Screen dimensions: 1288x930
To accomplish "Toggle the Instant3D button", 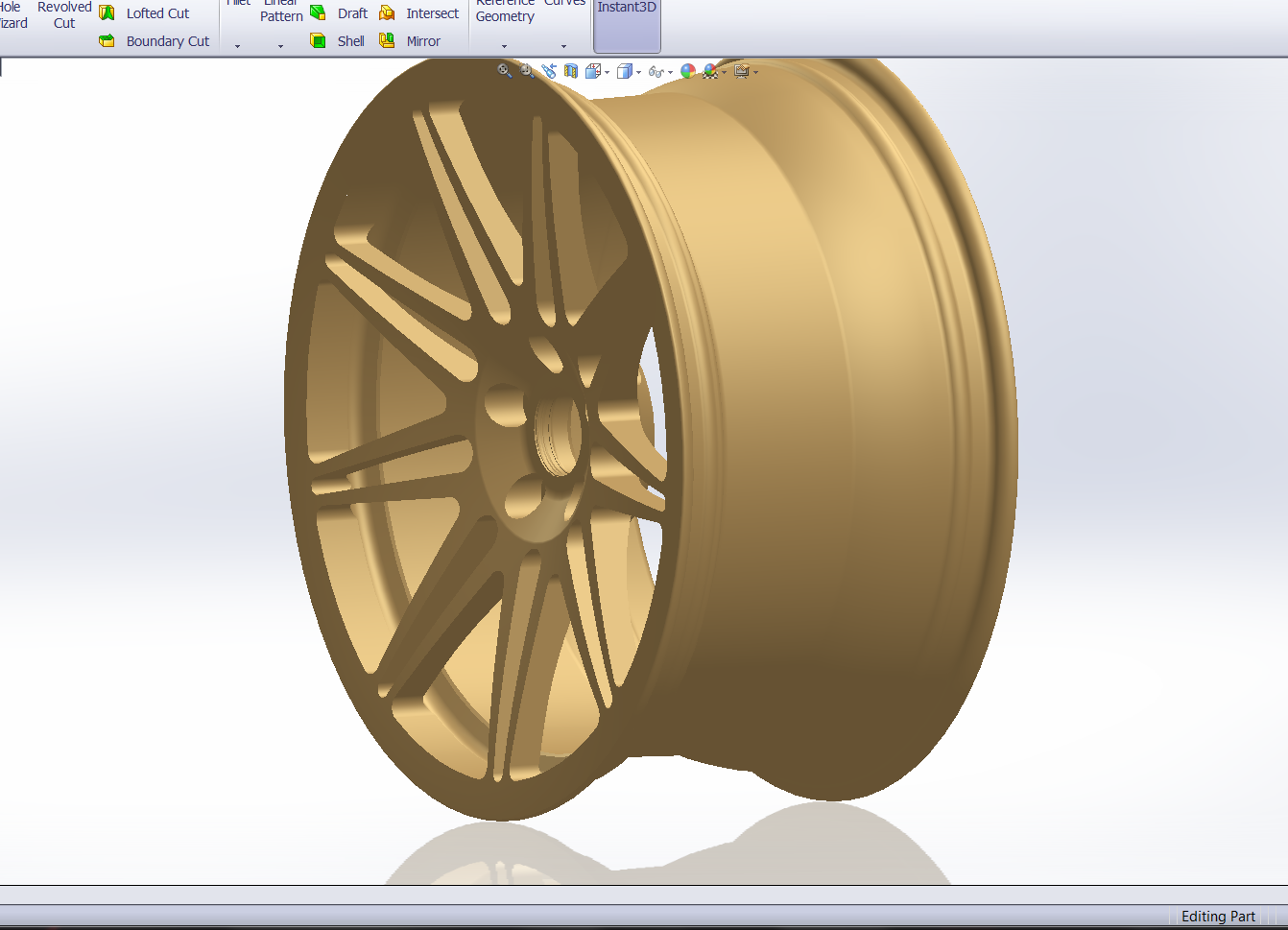I will (627, 25).
